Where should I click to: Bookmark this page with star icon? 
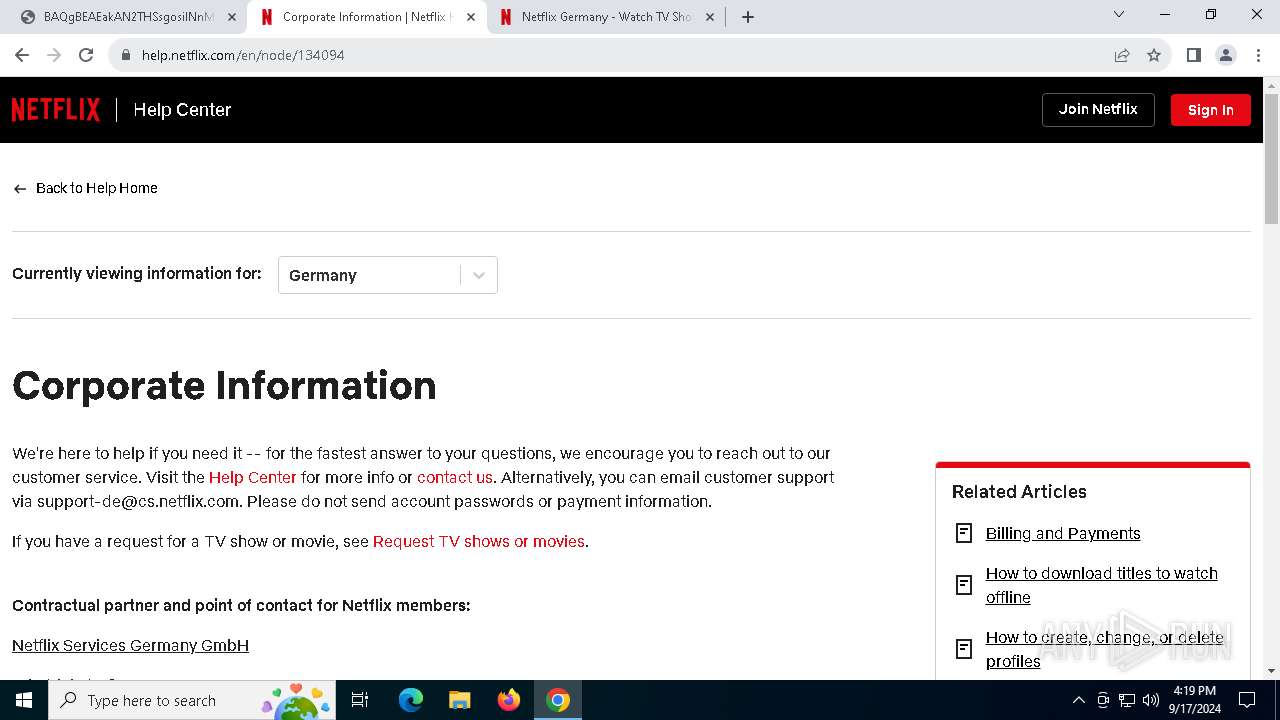pos(1154,55)
